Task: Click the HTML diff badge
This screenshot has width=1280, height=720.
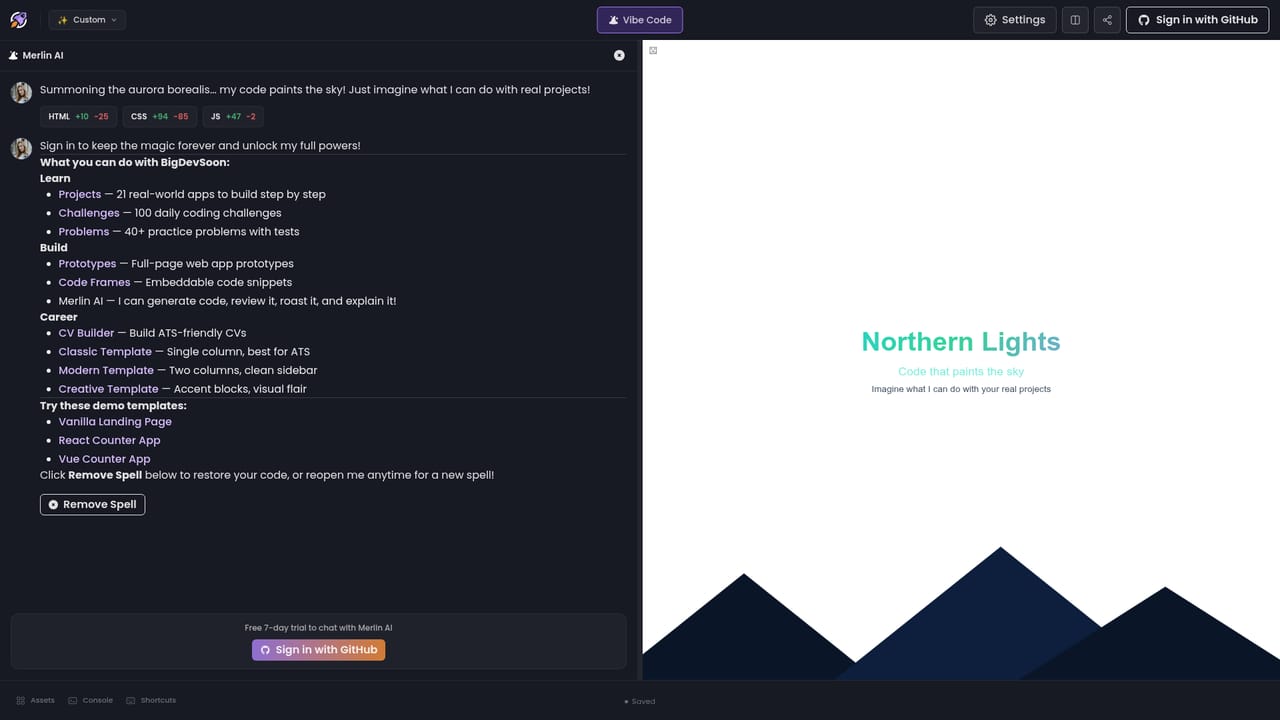Action: pos(78,117)
